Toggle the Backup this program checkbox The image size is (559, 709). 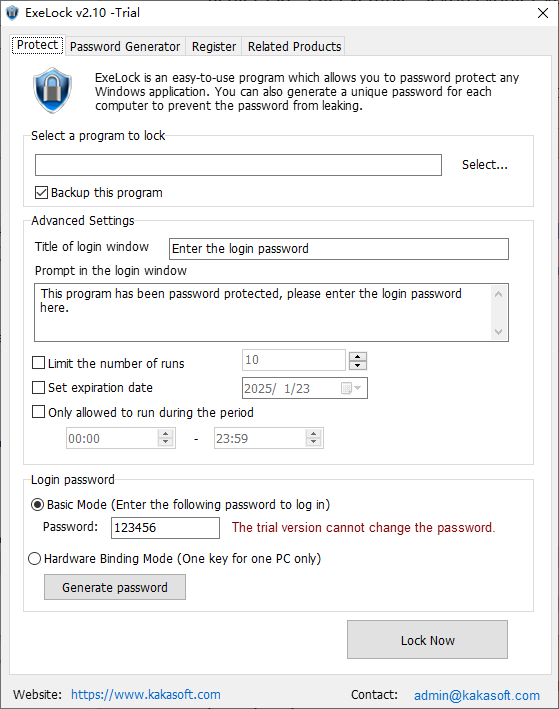(41, 193)
